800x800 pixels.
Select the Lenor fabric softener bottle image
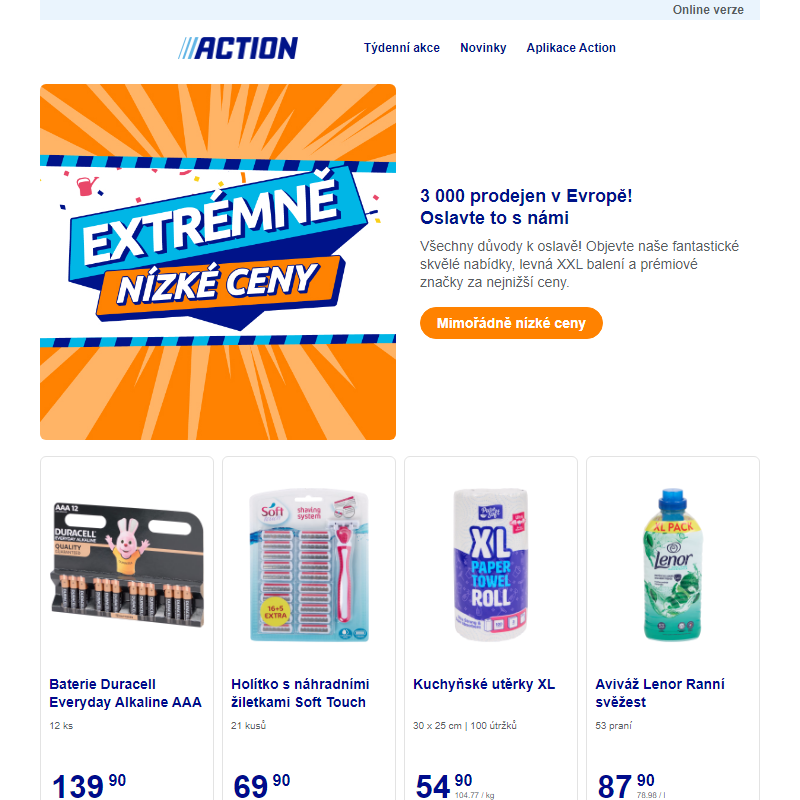click(x=673, y=565)
